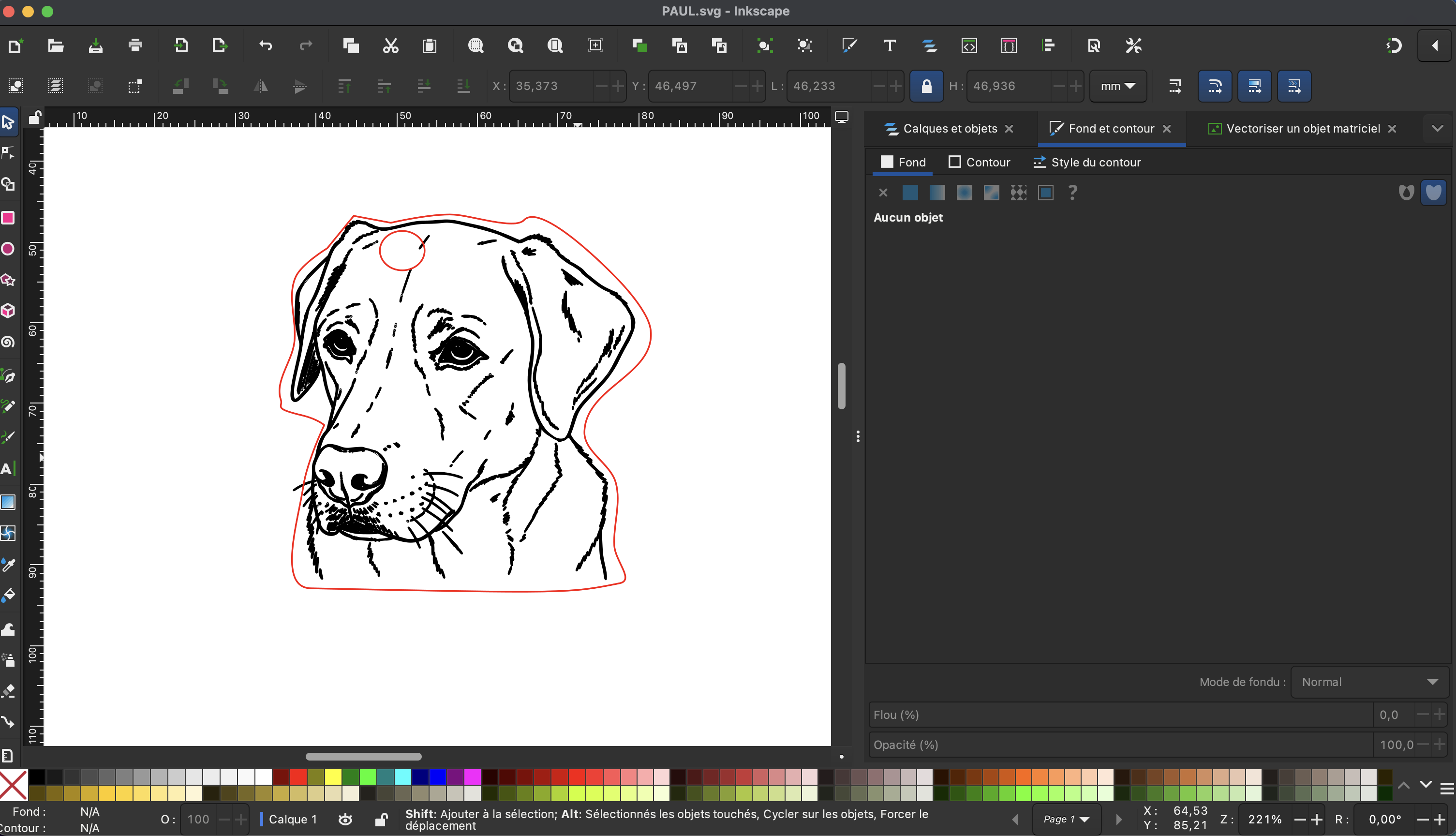This screenshot has width=1456, height=836.
Task: Toggle Calque 1 layer lock
Action: [x=381, y=820]
